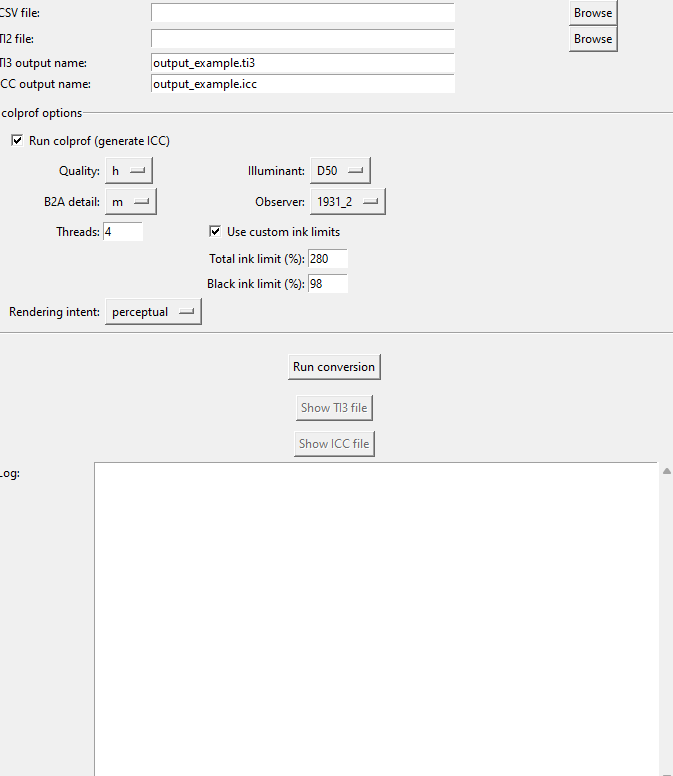Screen dimensions: 673x776
Task: Expand the Observer 1931_2 dropdown
Action: (x=347, y=202)
